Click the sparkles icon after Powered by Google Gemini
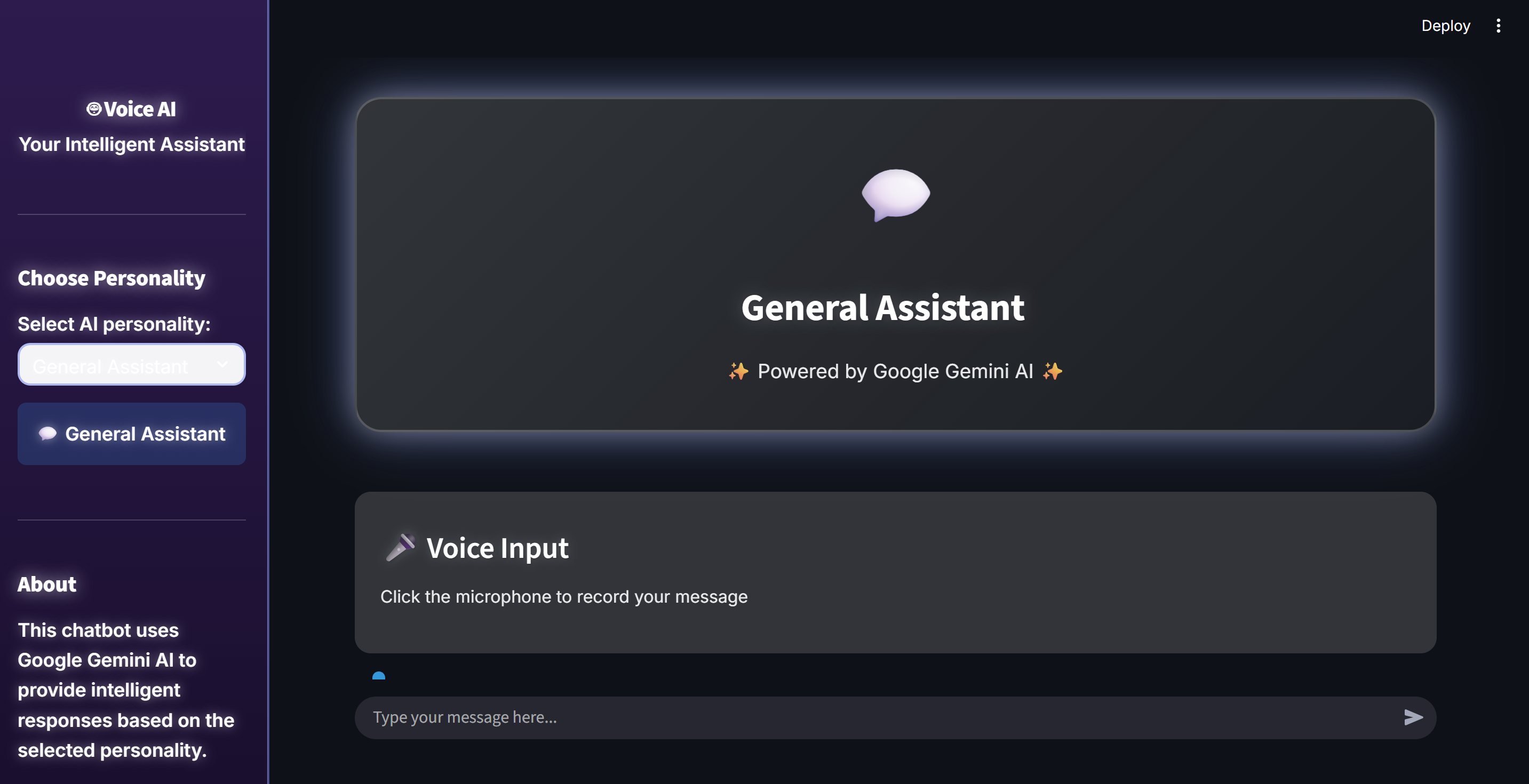This screenshot has height=784, width=1529. click(1052, 371)
